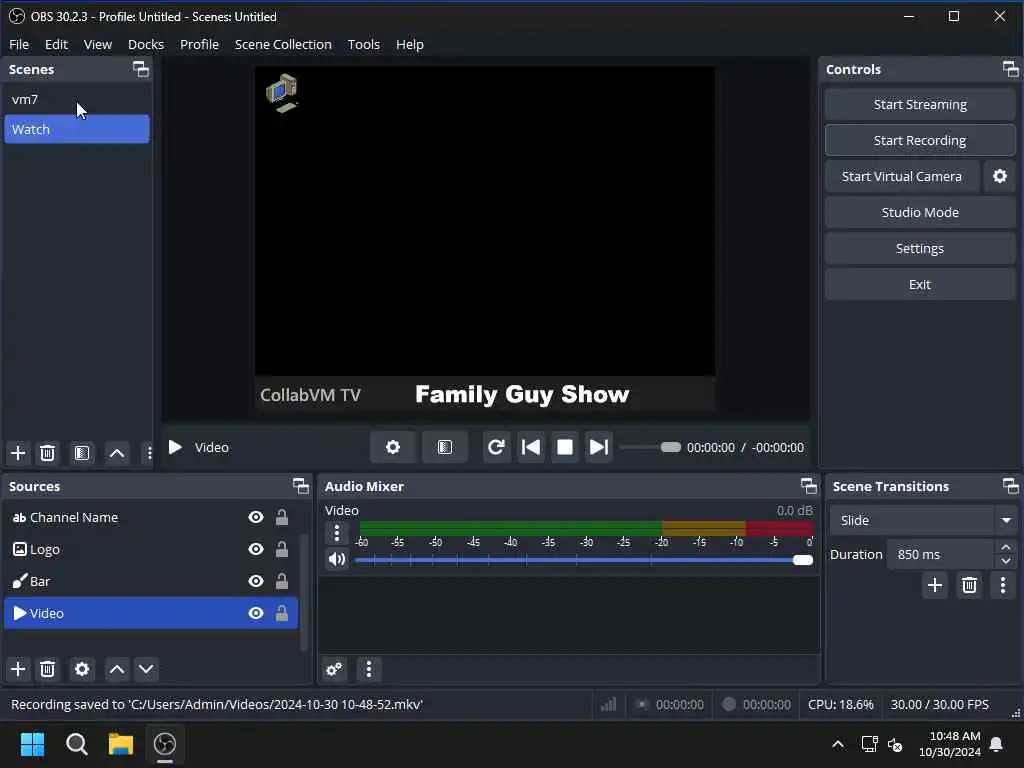Image resolution: width=1024 pixels, height=768 pixels.
Task: Undock the Sources panel
Action: click(301, 486)
